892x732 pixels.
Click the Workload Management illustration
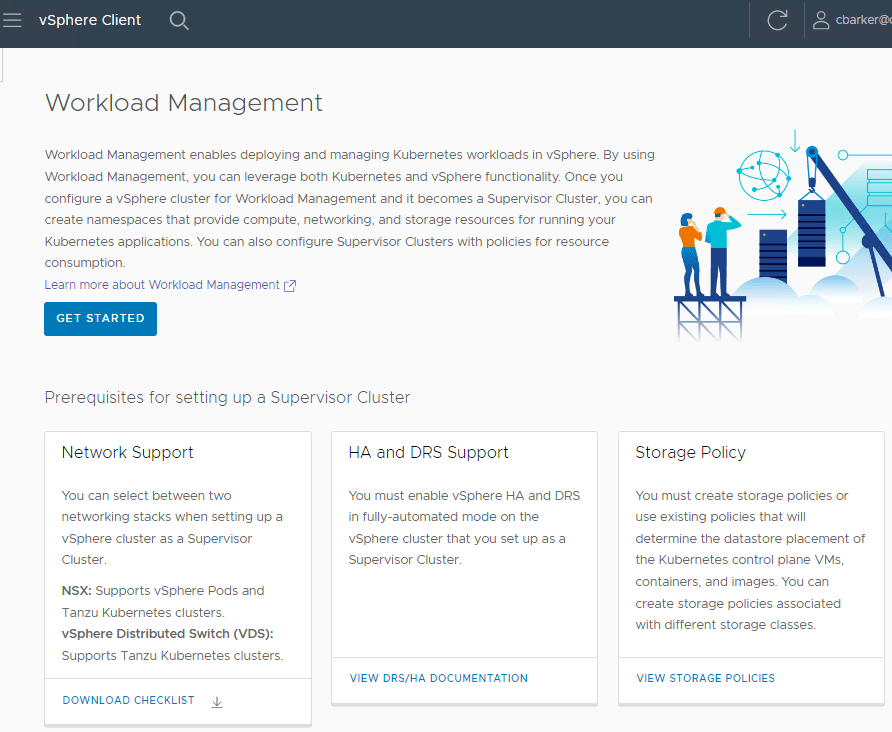point(782,235)
